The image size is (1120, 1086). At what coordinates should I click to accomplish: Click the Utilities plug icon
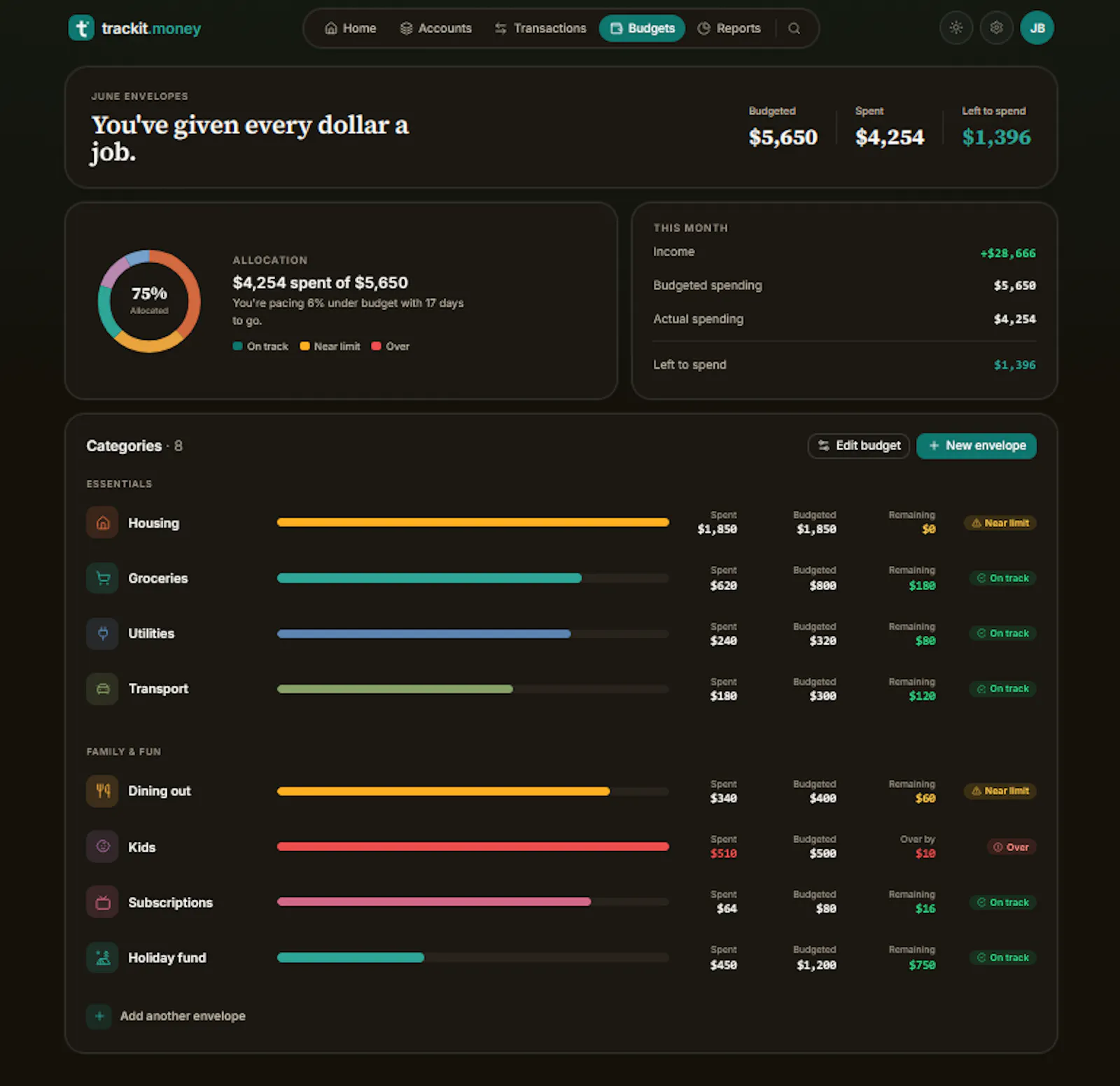102,633
